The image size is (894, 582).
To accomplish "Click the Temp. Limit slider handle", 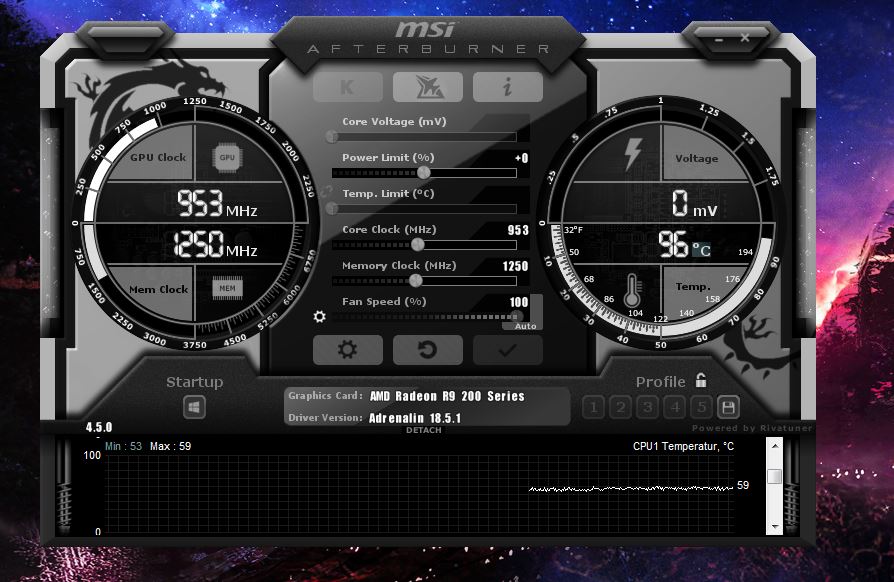I will click(332, 209).
